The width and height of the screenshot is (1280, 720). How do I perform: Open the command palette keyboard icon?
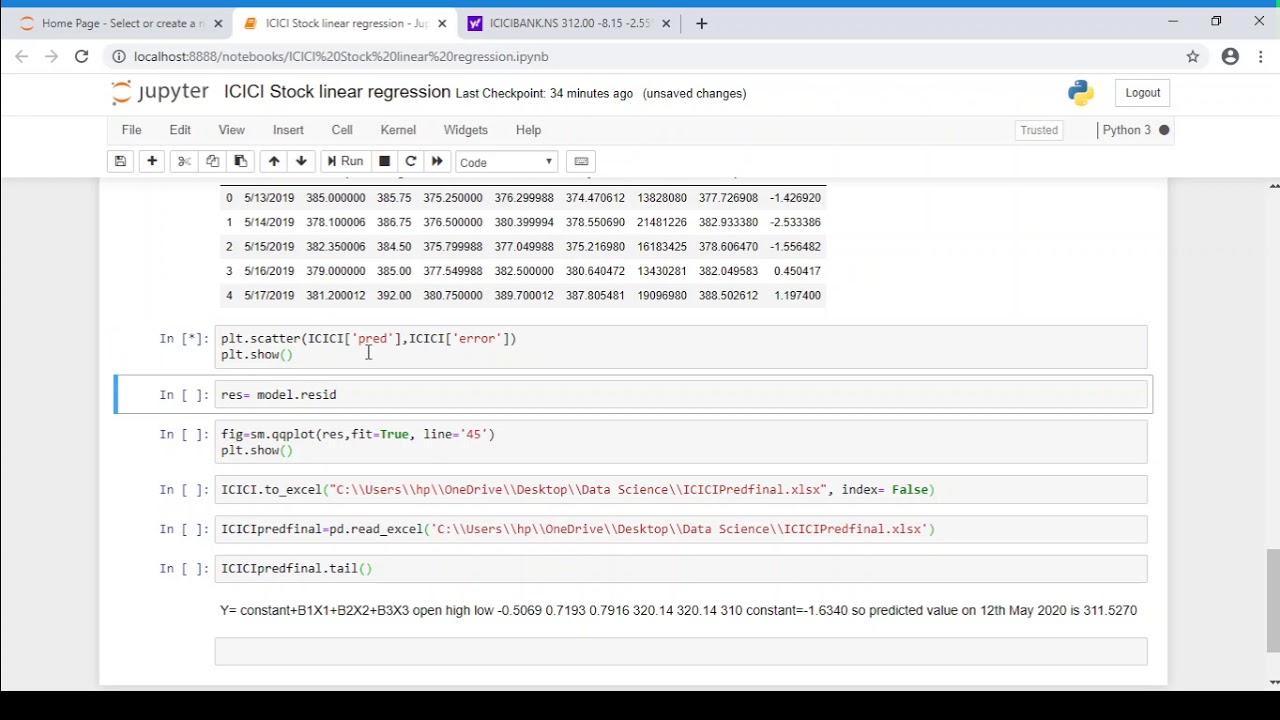point(581,162)
